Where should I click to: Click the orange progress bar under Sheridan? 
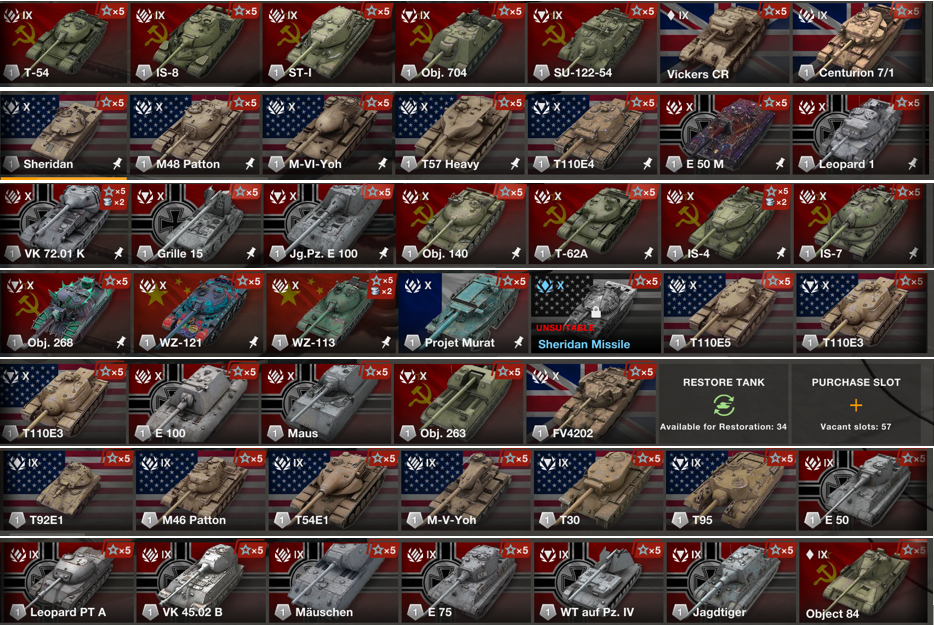point(64,178)
